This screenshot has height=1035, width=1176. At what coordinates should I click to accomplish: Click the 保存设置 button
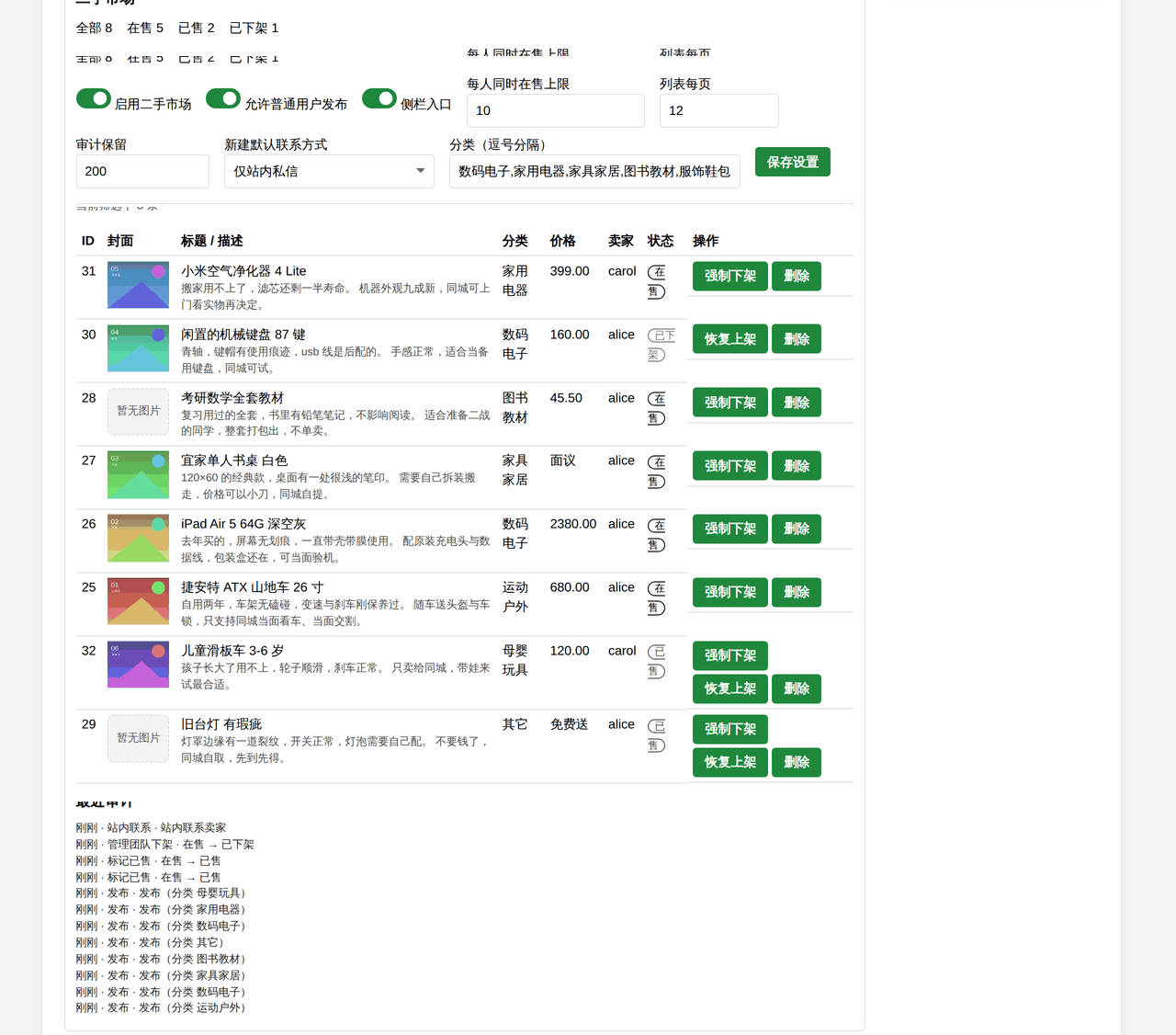793,162
